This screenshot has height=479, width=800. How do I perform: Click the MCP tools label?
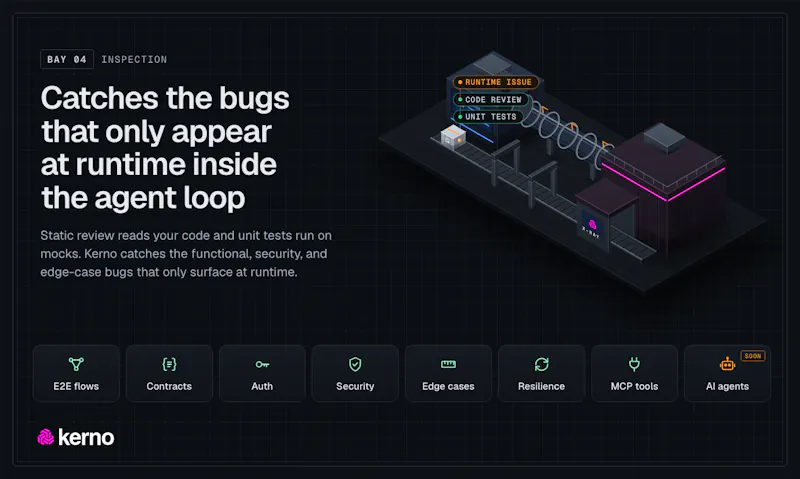[634, 387]
